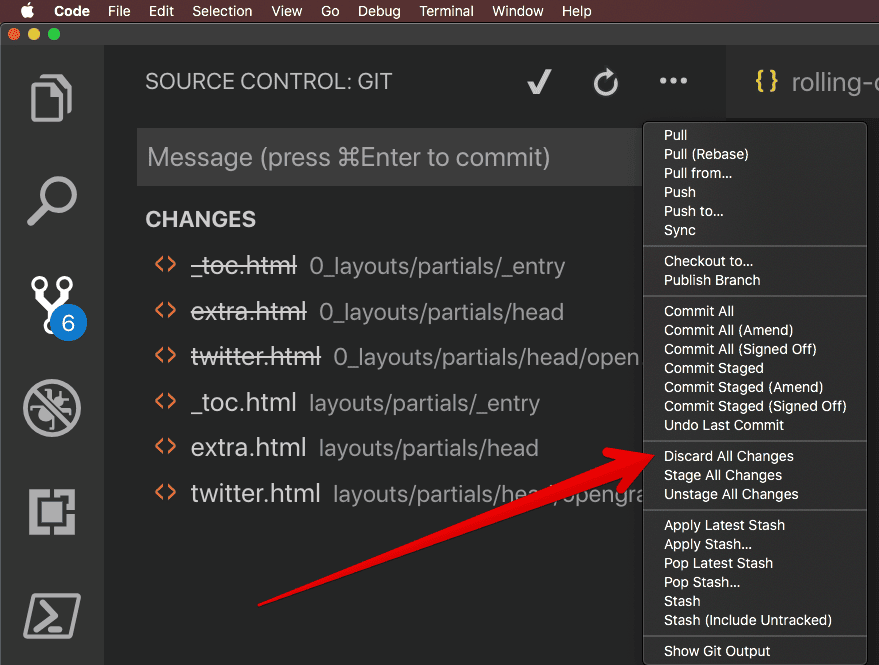879x665 pixels.
Task: Collapse the CHANGES section header
Action: tap(201, 219)
